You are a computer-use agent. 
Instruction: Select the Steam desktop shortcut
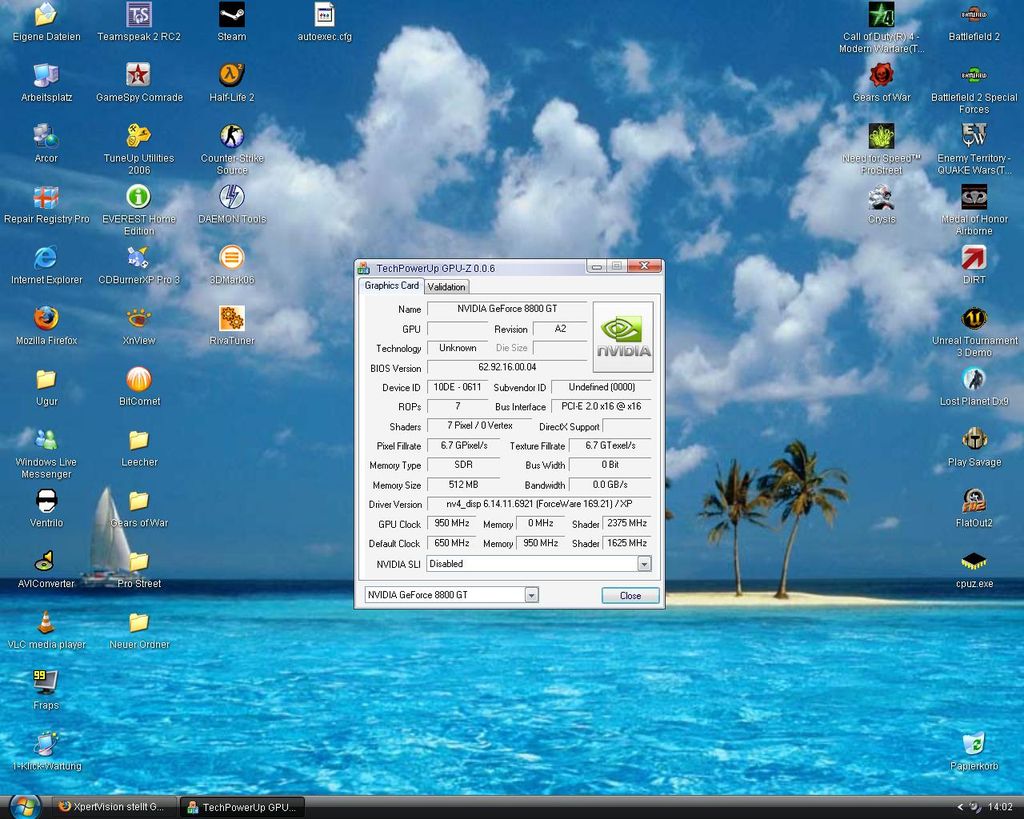point(232,15)
